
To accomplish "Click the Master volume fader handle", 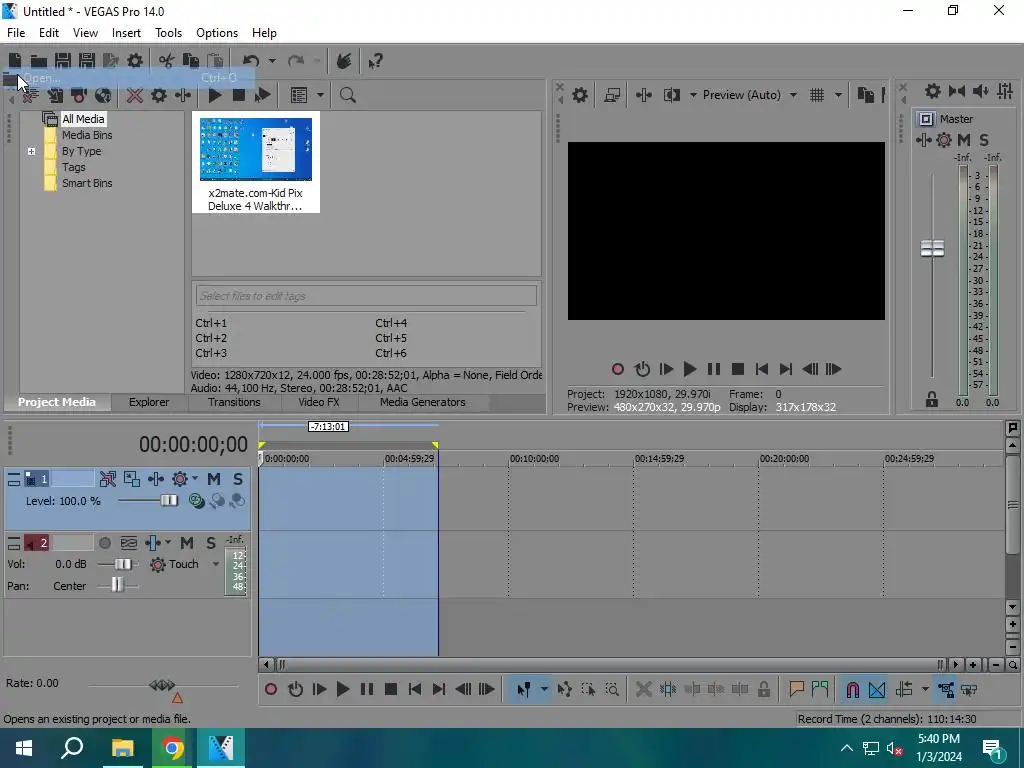I will (932, 248).
